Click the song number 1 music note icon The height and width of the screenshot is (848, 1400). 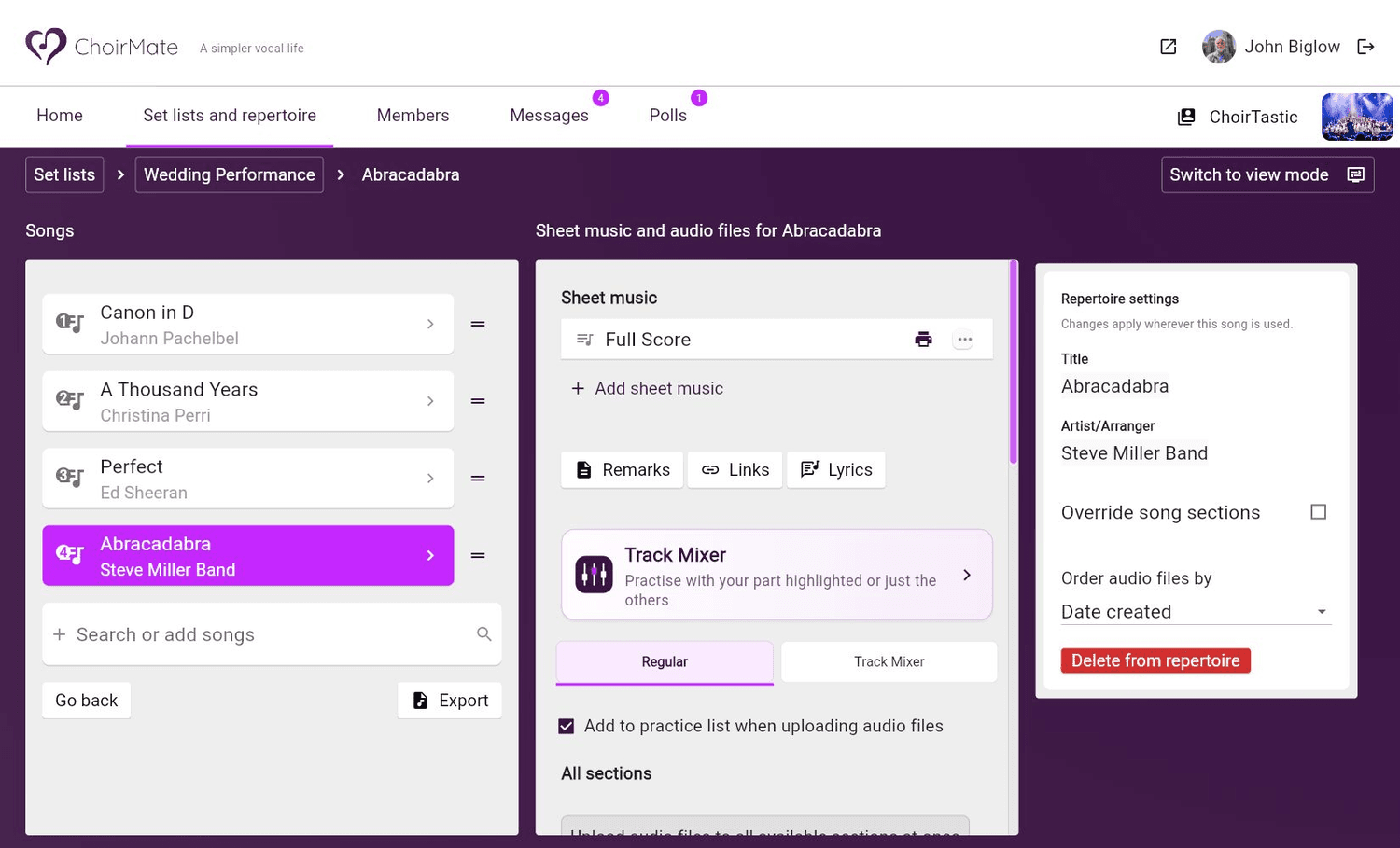point(70,323)
